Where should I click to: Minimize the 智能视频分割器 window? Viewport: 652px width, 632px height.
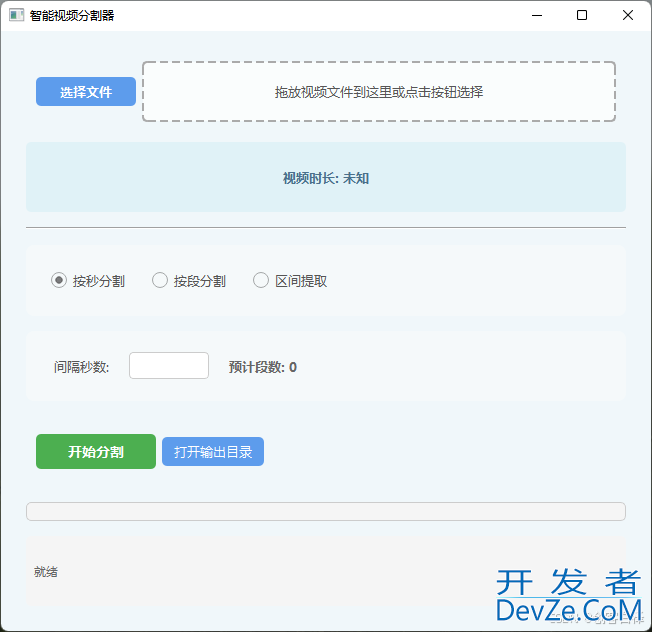tap(537, 15)
